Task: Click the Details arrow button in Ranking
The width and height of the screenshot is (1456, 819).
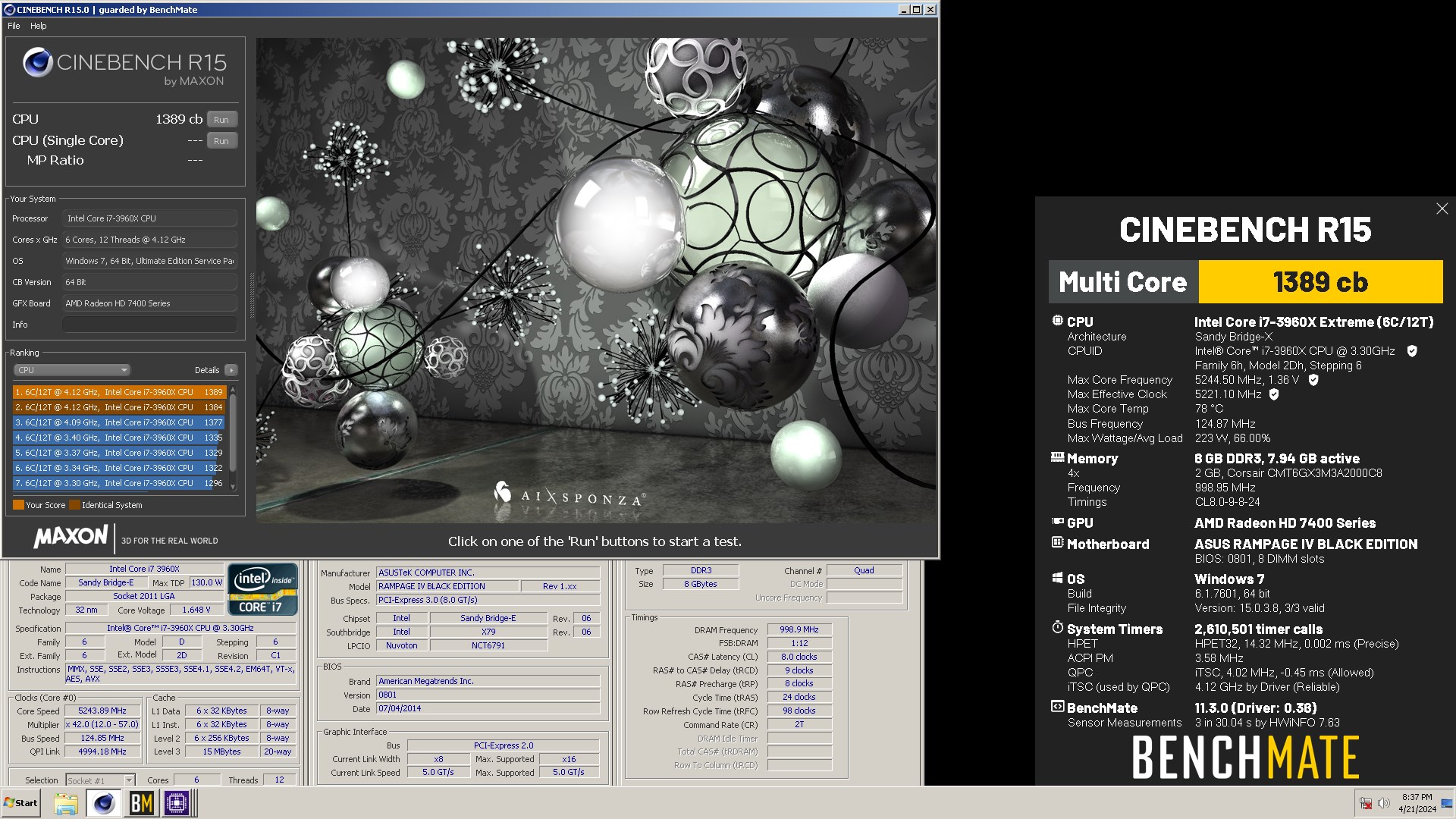Action: tap(231, 370)
